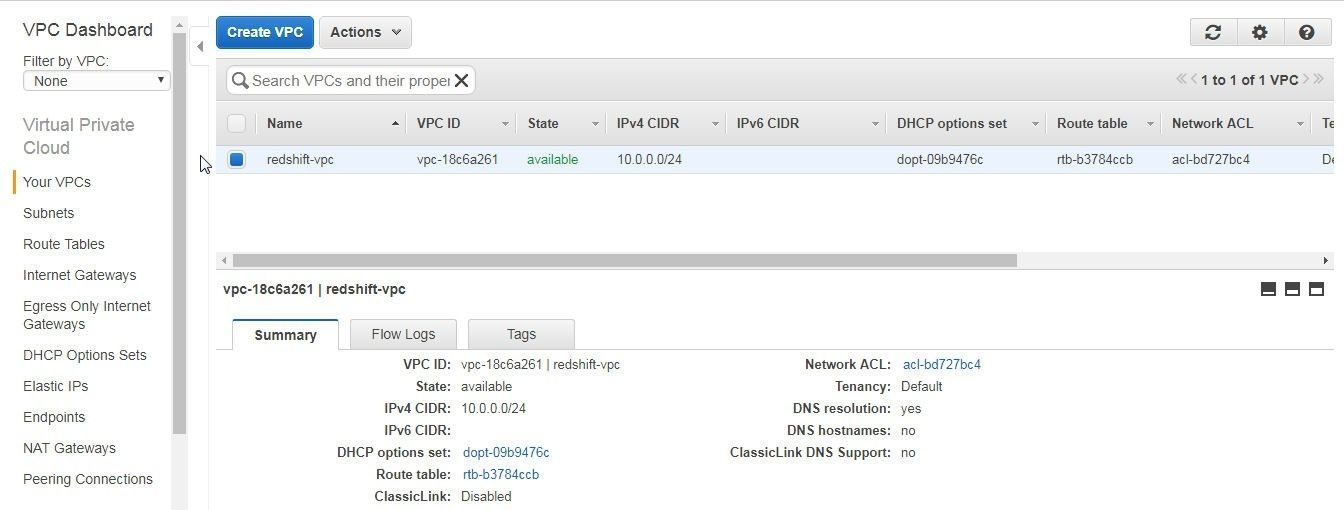Click the Create VPC button
Screen dimensions: 1344x510
coord(265,32)
